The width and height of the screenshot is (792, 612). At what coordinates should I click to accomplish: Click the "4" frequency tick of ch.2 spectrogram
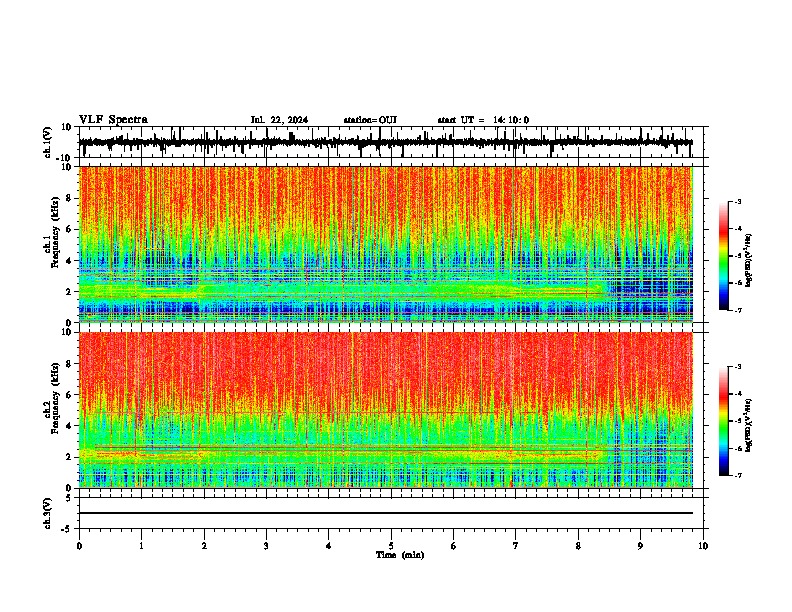click(70, 426)
